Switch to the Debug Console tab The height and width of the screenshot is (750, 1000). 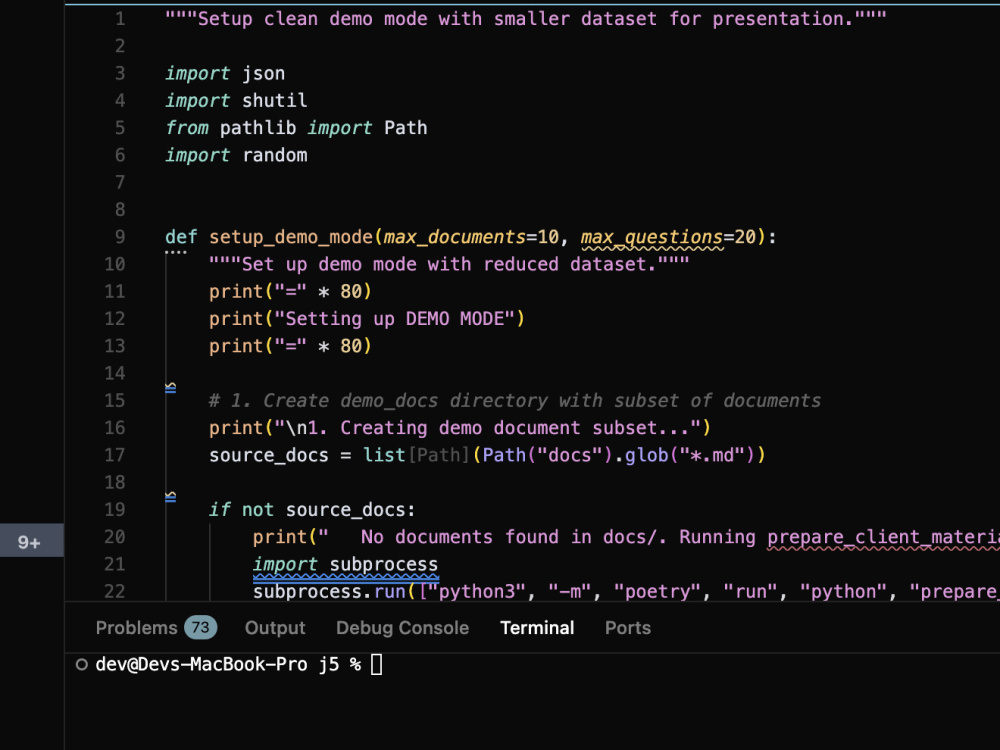coord(402,628)
